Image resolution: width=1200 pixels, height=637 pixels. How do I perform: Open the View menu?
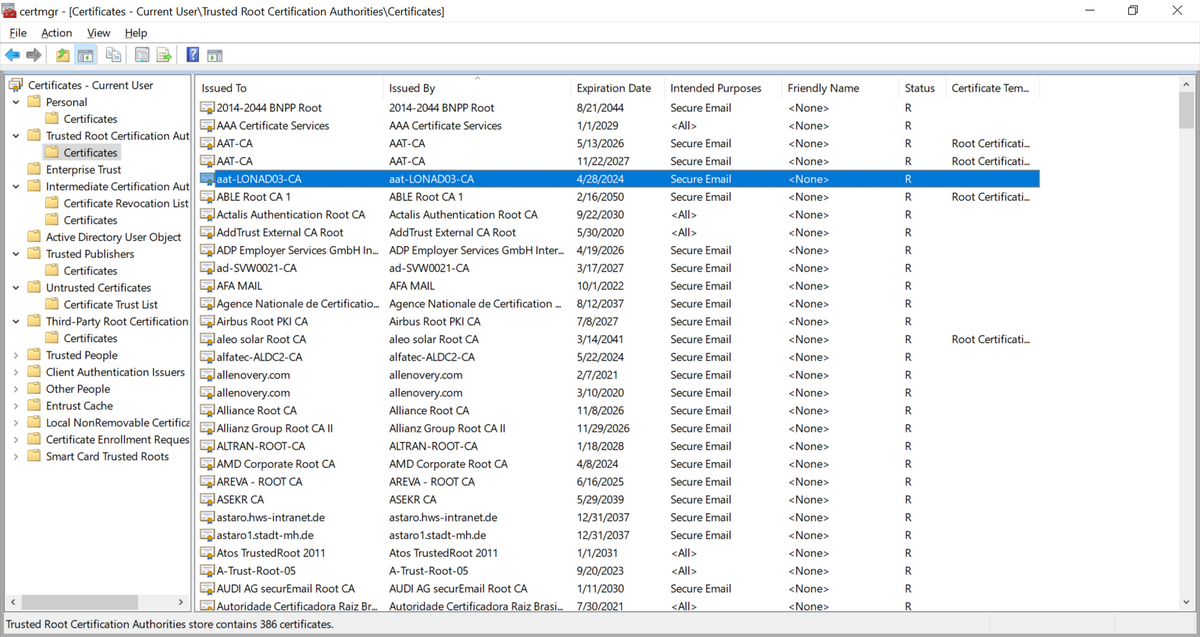[99, 33]
